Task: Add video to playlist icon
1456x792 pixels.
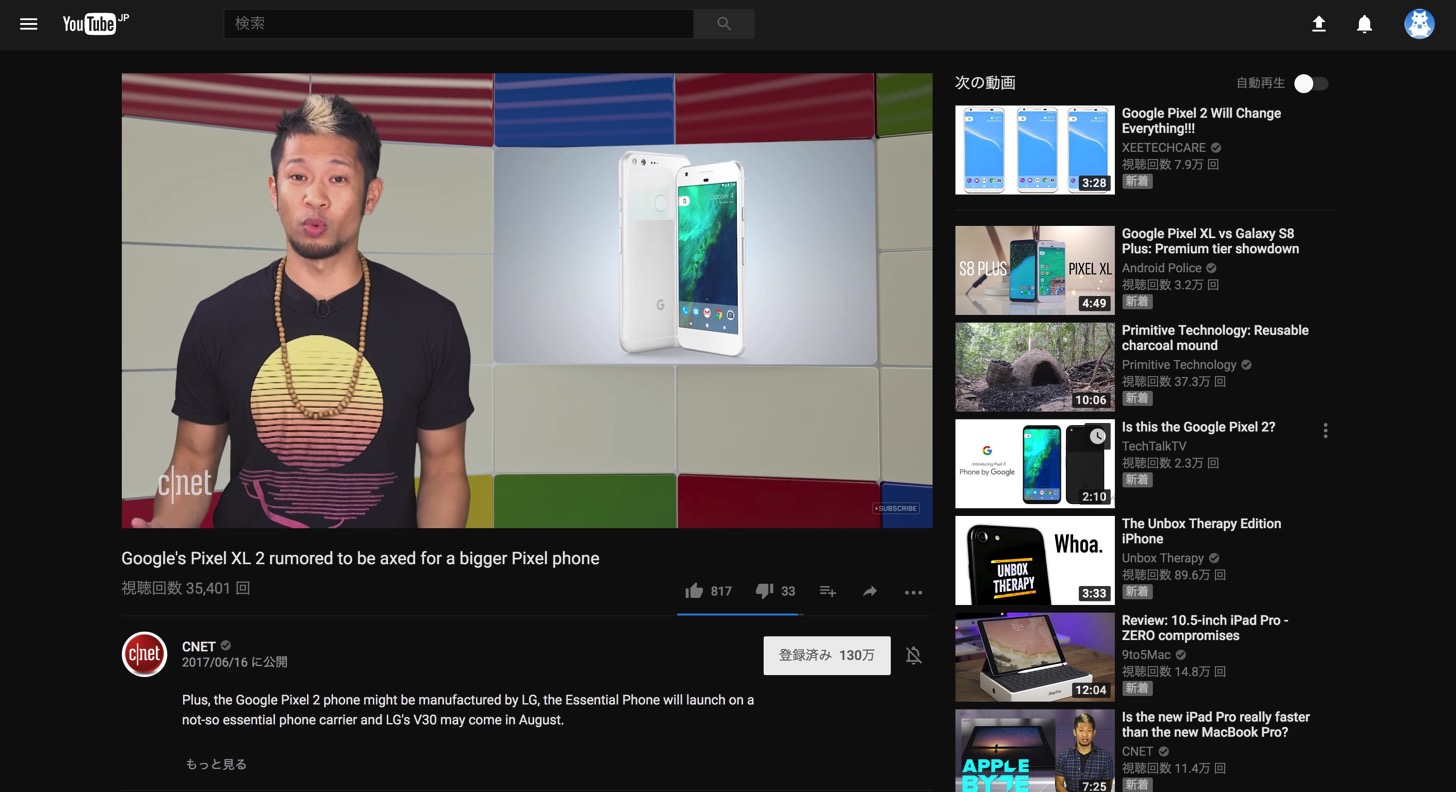Action: [828, 591]
